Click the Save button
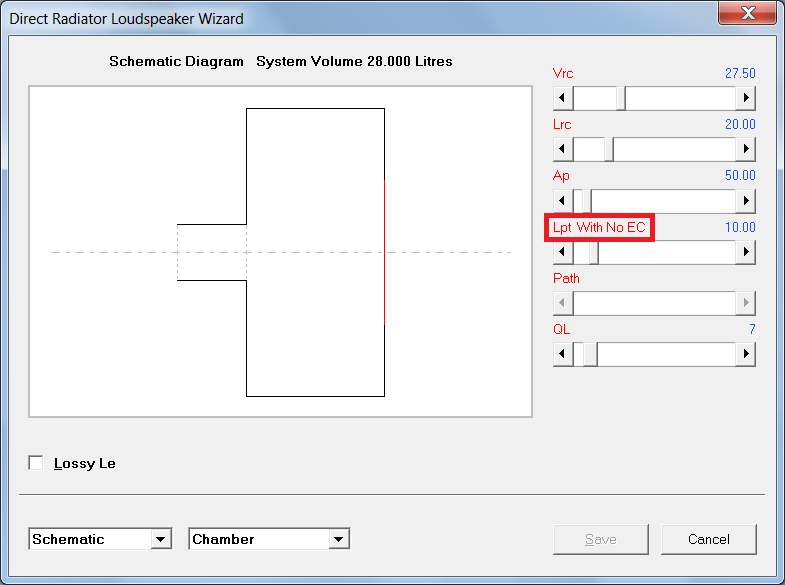The image size is (785, 585). (x=601, y=539)
